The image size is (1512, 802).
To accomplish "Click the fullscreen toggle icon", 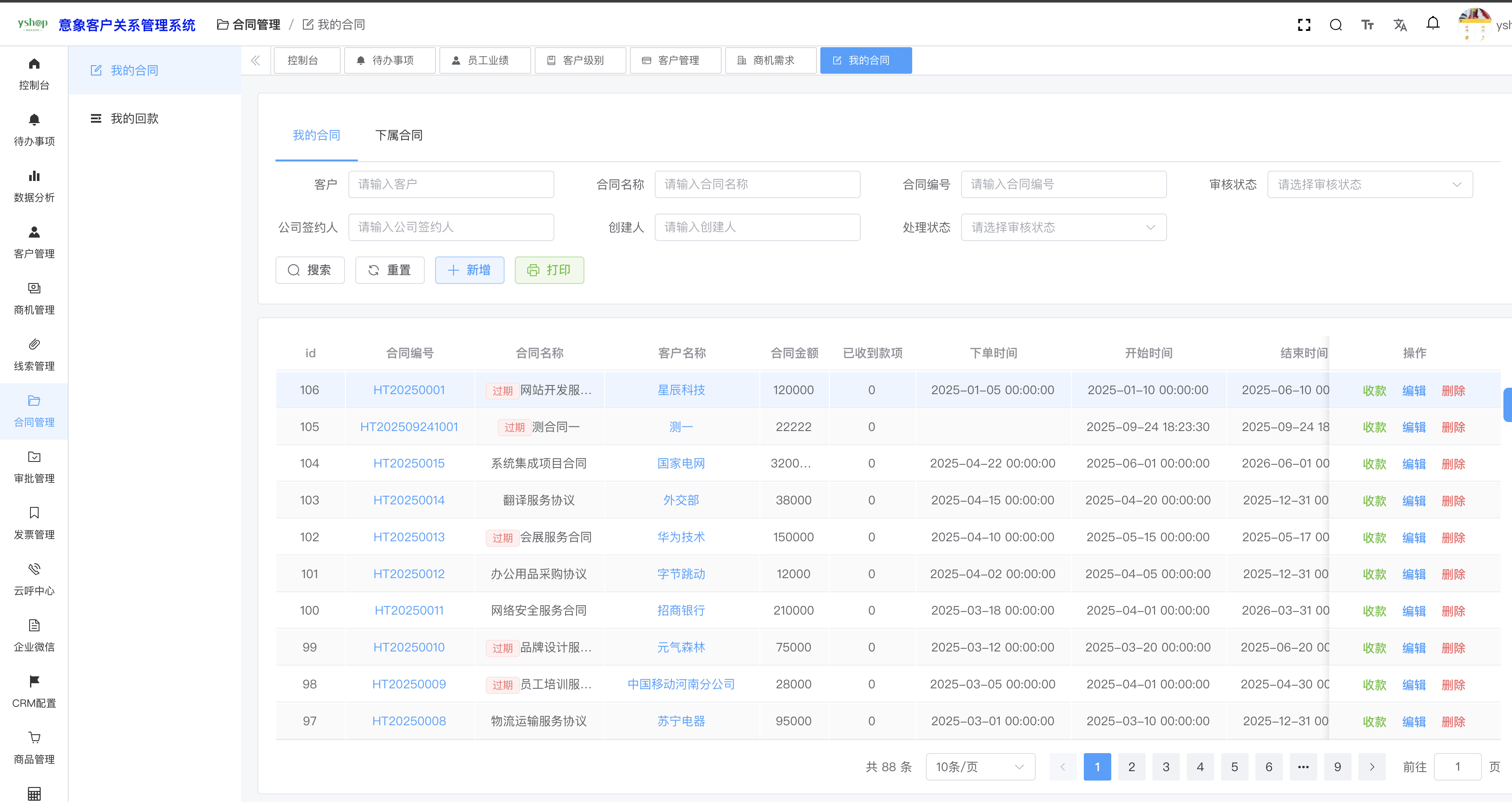I will pos(1303,24).
